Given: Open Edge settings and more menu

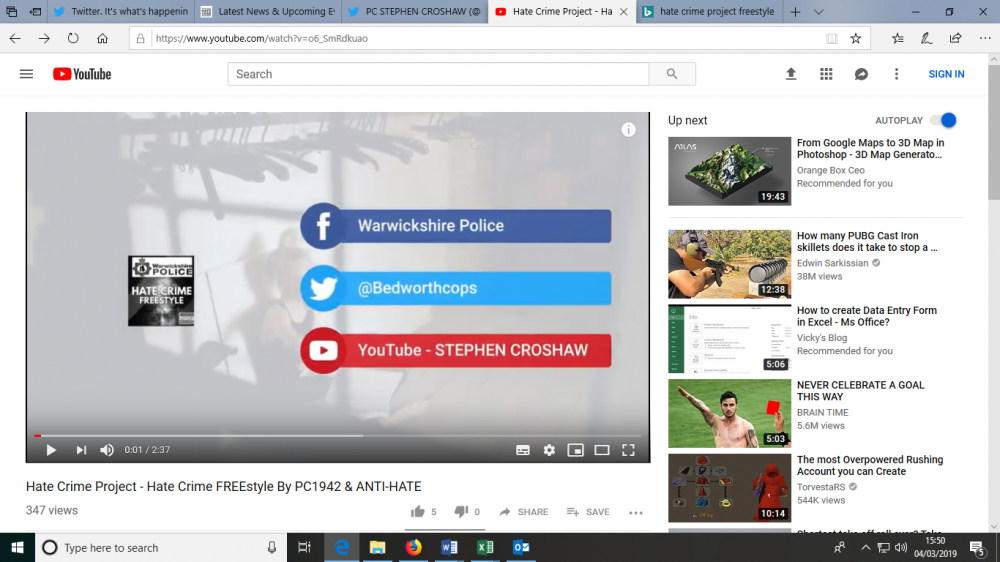Looking at the screenshot, I should coord(985,38).
